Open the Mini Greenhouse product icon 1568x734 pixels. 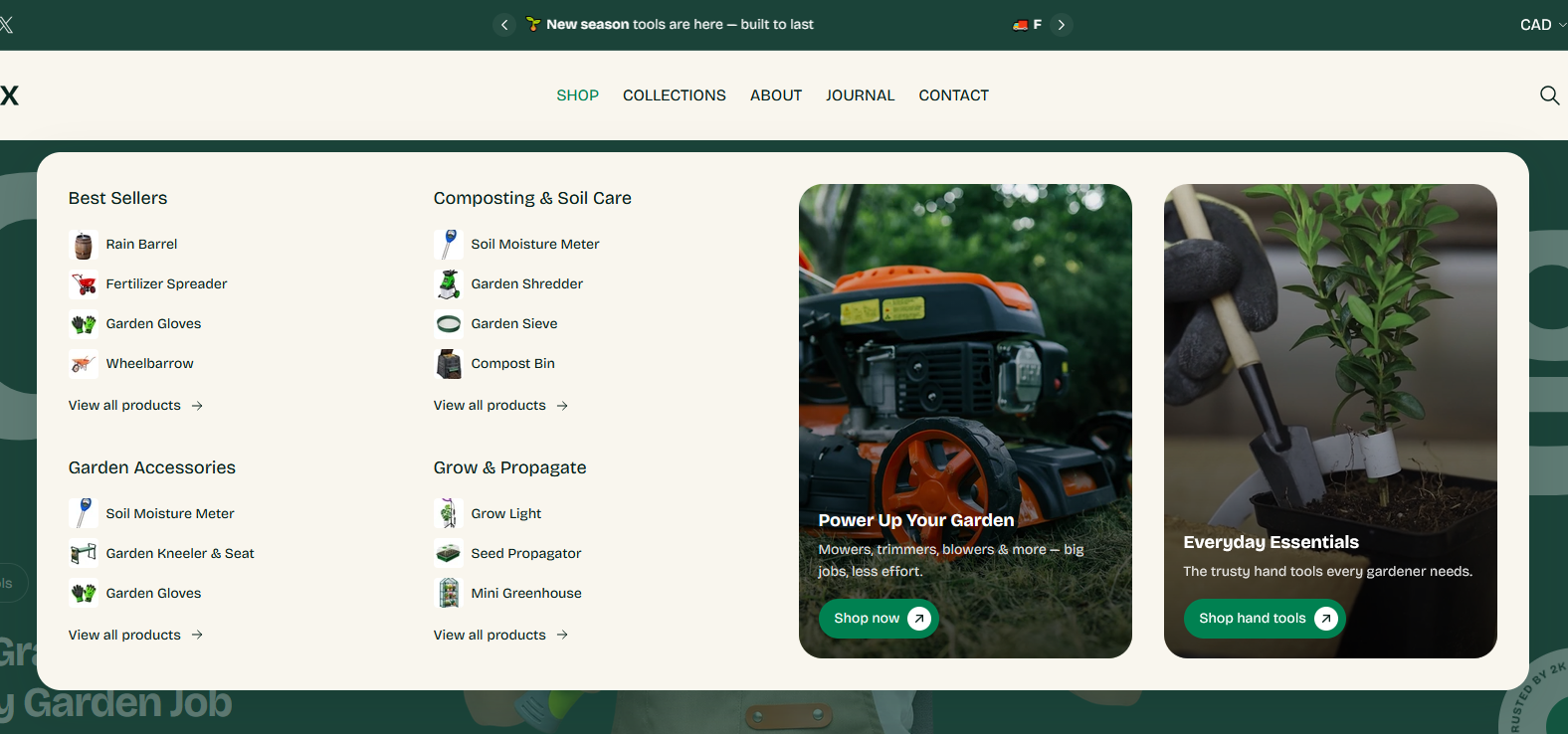point(449,594)
